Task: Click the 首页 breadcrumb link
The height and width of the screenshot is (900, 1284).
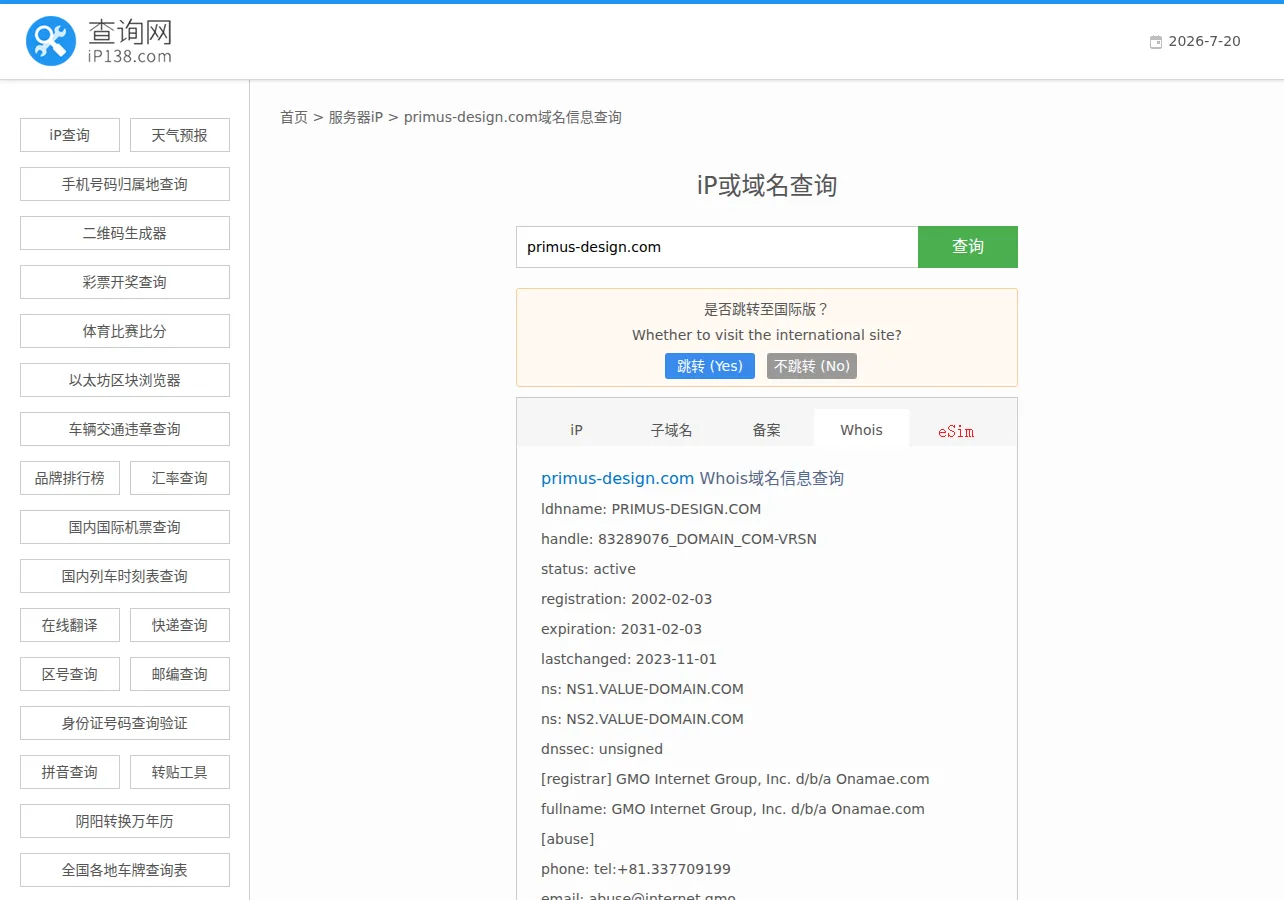Action: tap(294, 117)
